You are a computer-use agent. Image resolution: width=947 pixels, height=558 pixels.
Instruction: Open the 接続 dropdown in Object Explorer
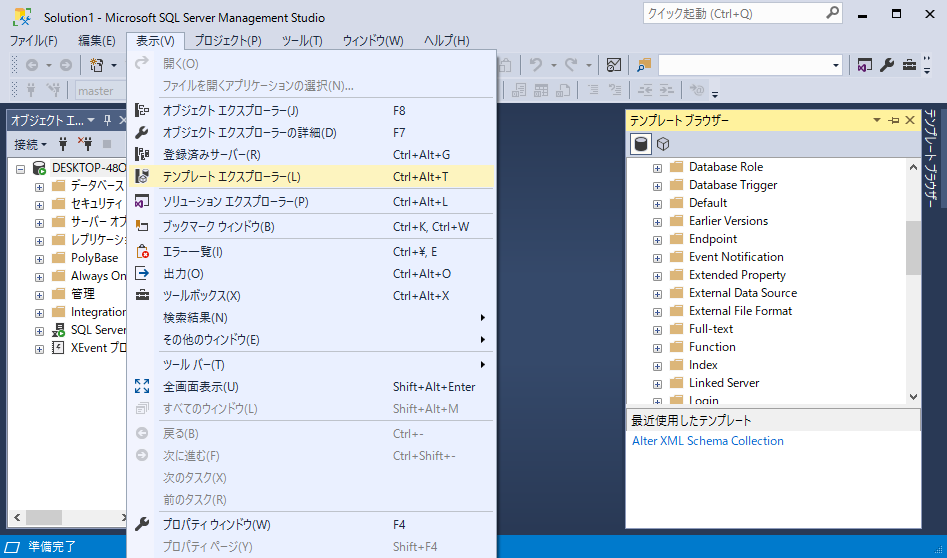pyautogui.click(x=31, y=144)
